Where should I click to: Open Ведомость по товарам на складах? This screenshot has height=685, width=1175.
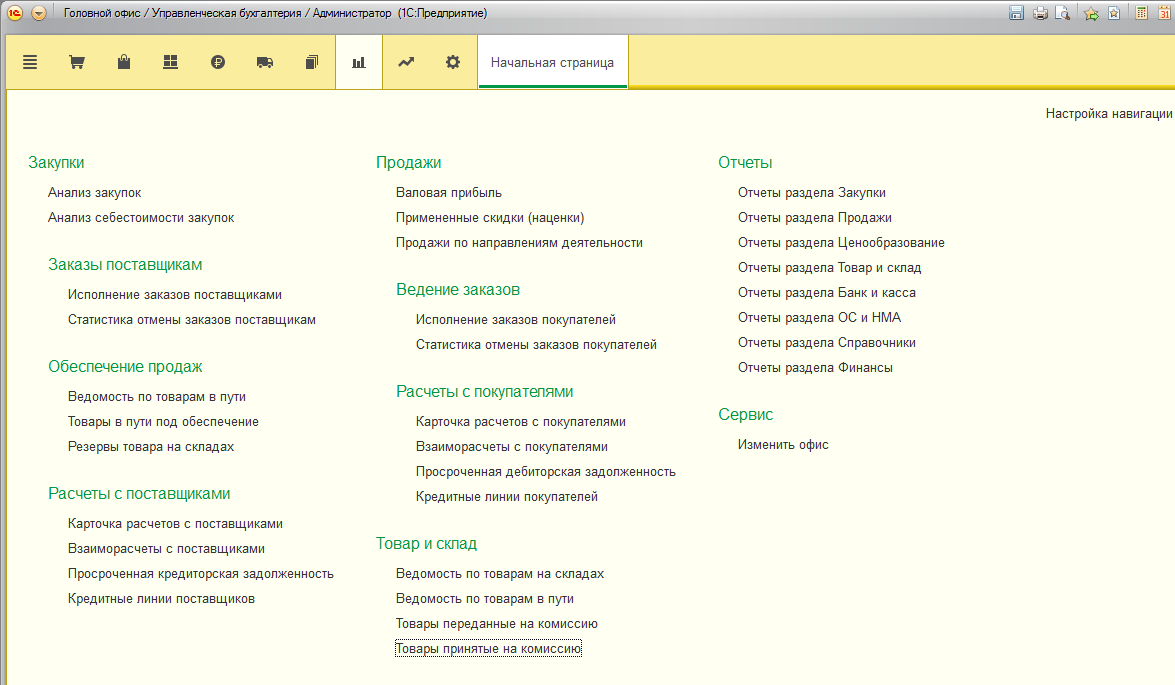pyautogui.click(x=500, y=573)
